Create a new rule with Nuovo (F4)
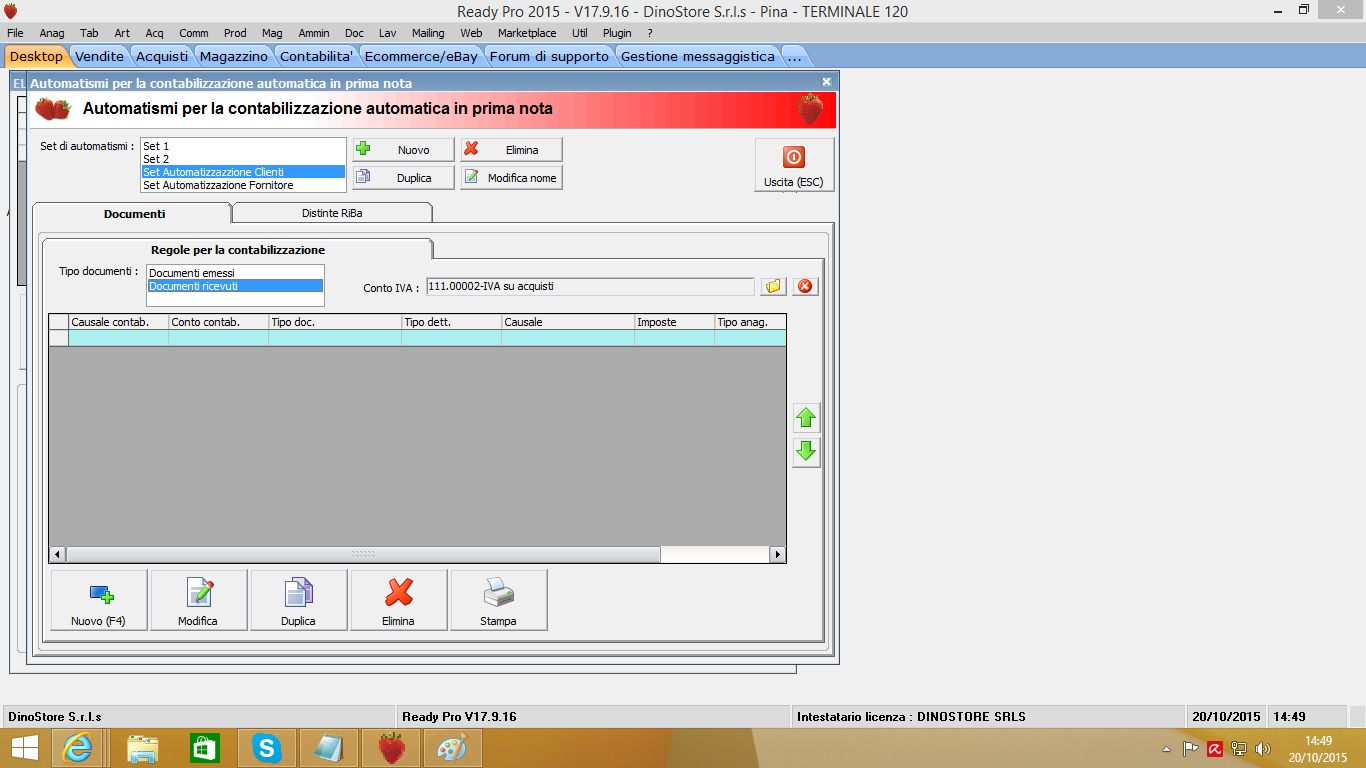 pyautogui.click(x=99, y=600)
